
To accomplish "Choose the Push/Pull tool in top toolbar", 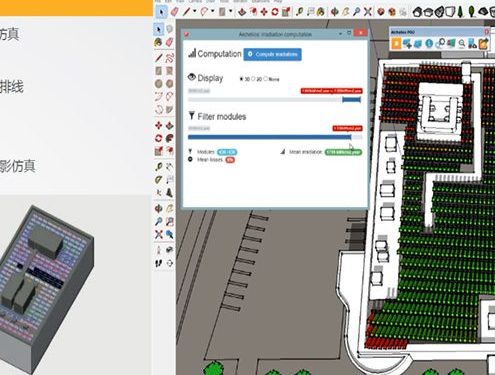I will [242, 12].
